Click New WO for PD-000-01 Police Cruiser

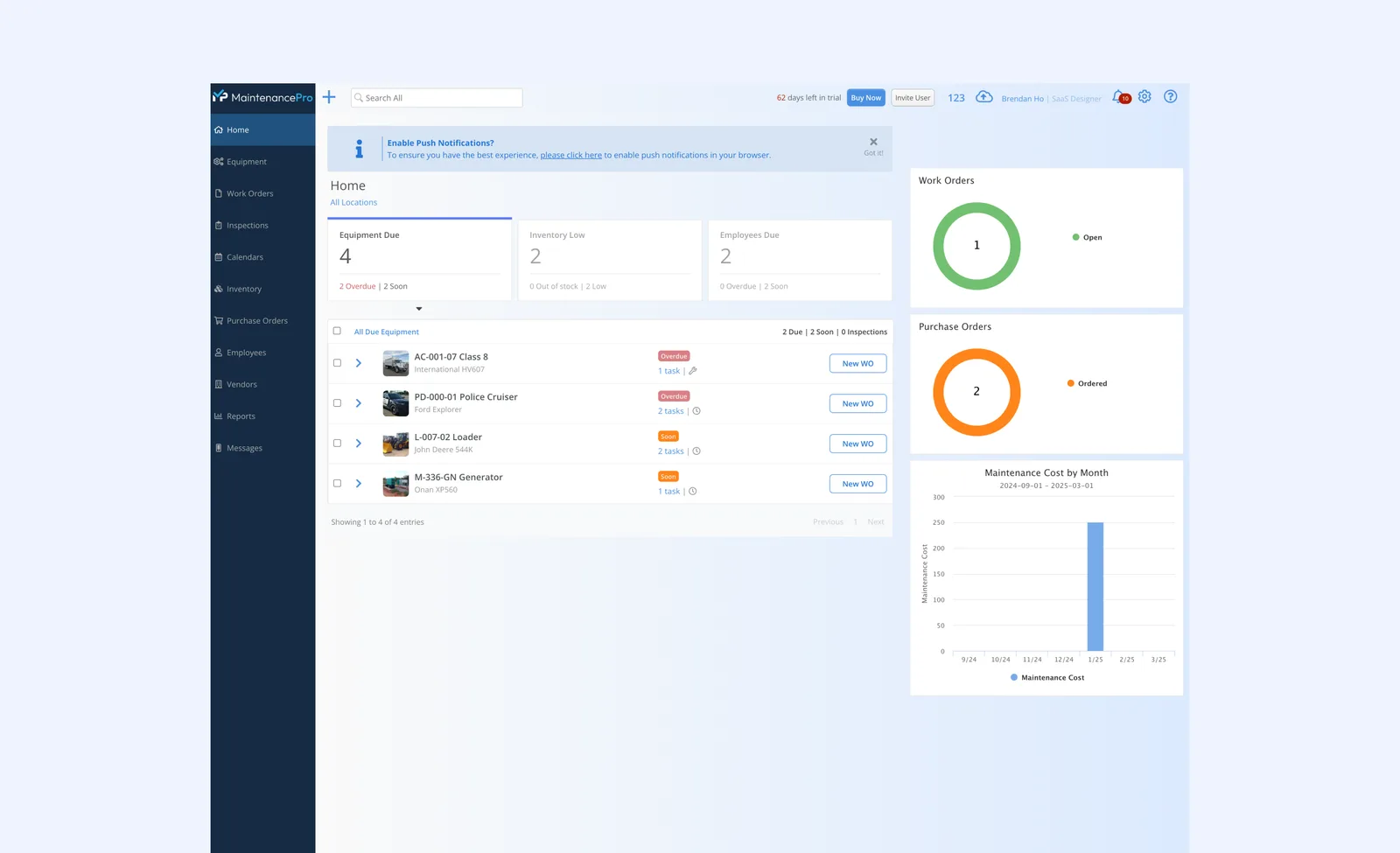pos(857,404)
